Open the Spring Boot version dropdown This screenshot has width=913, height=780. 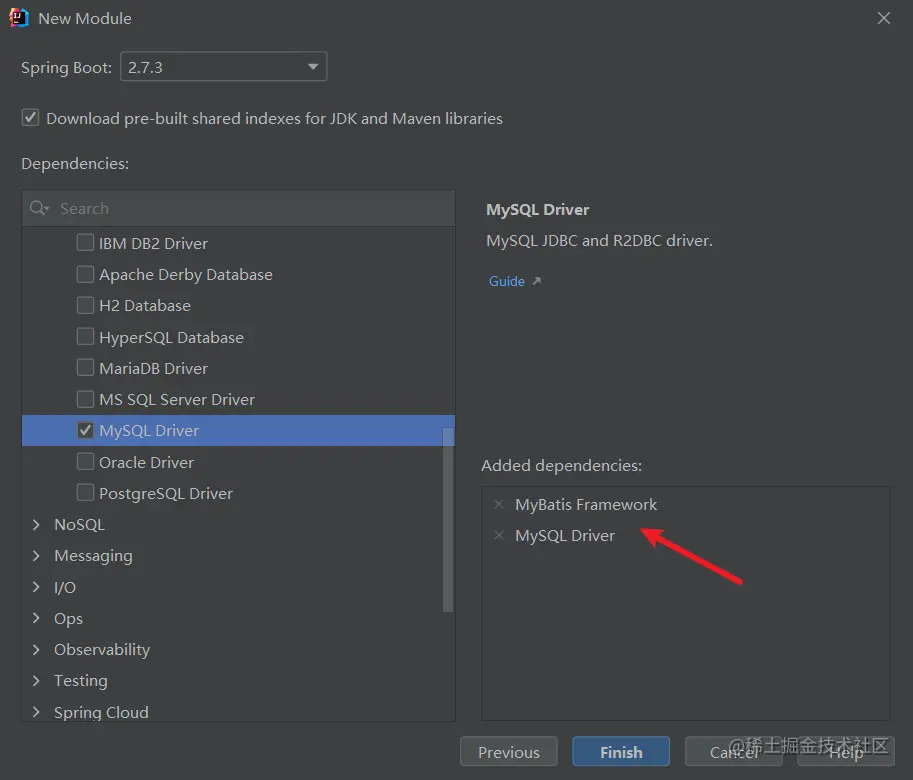(x=223, y=67)
